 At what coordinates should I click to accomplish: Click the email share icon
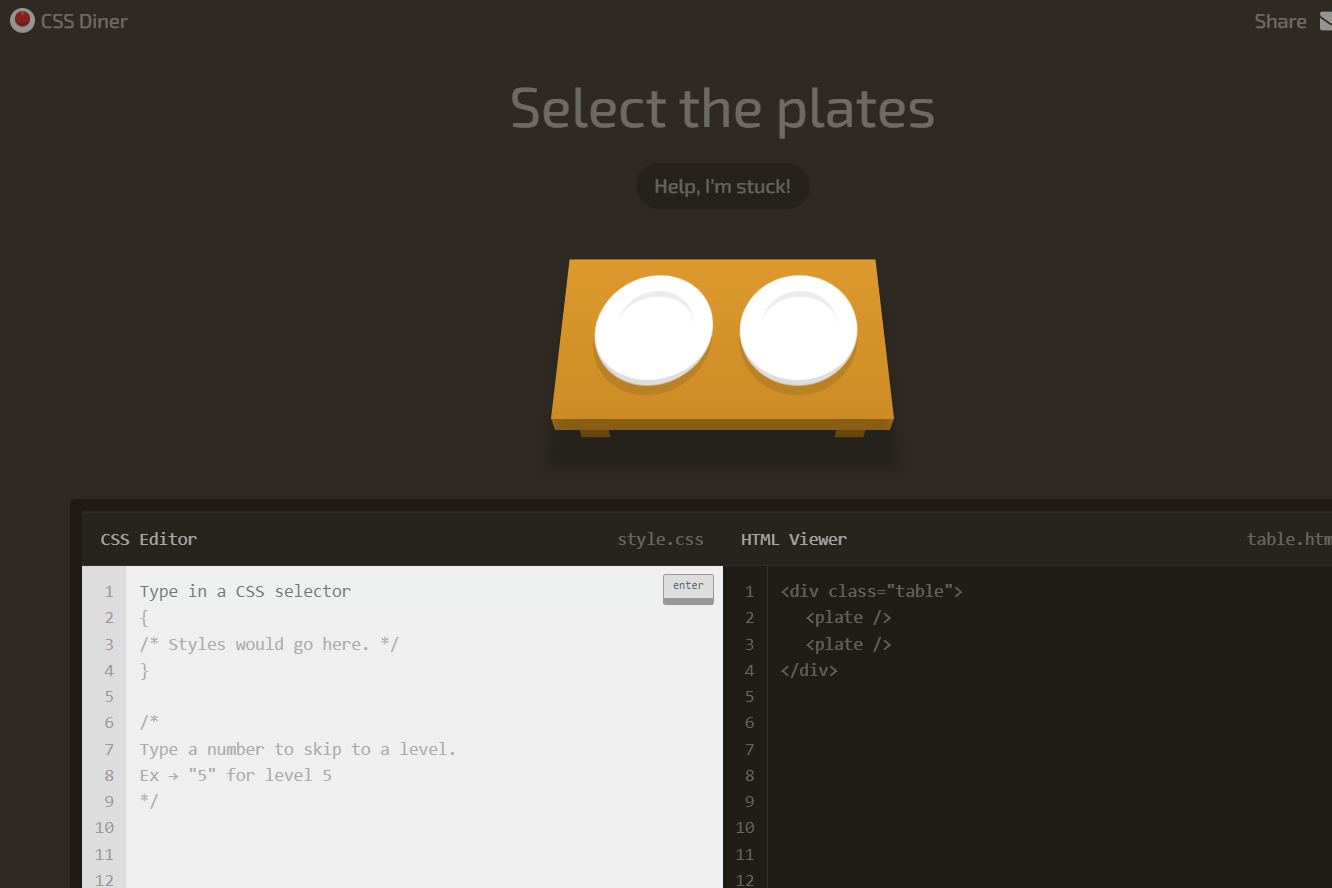point(1326,21)
